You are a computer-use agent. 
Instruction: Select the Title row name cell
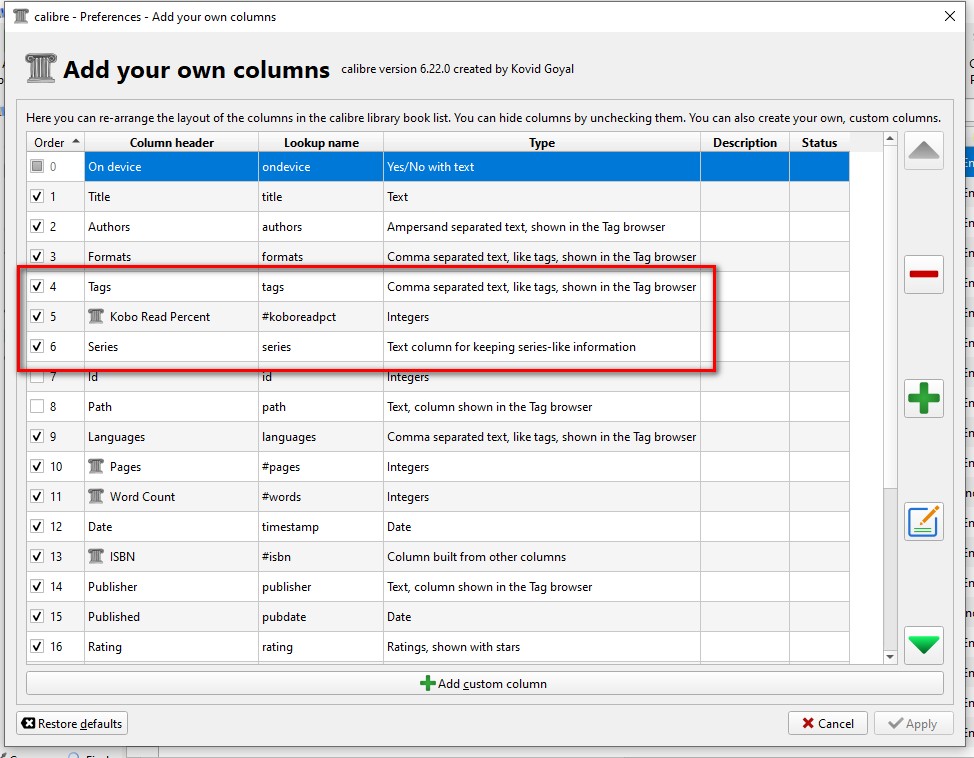tap(171, 196)
